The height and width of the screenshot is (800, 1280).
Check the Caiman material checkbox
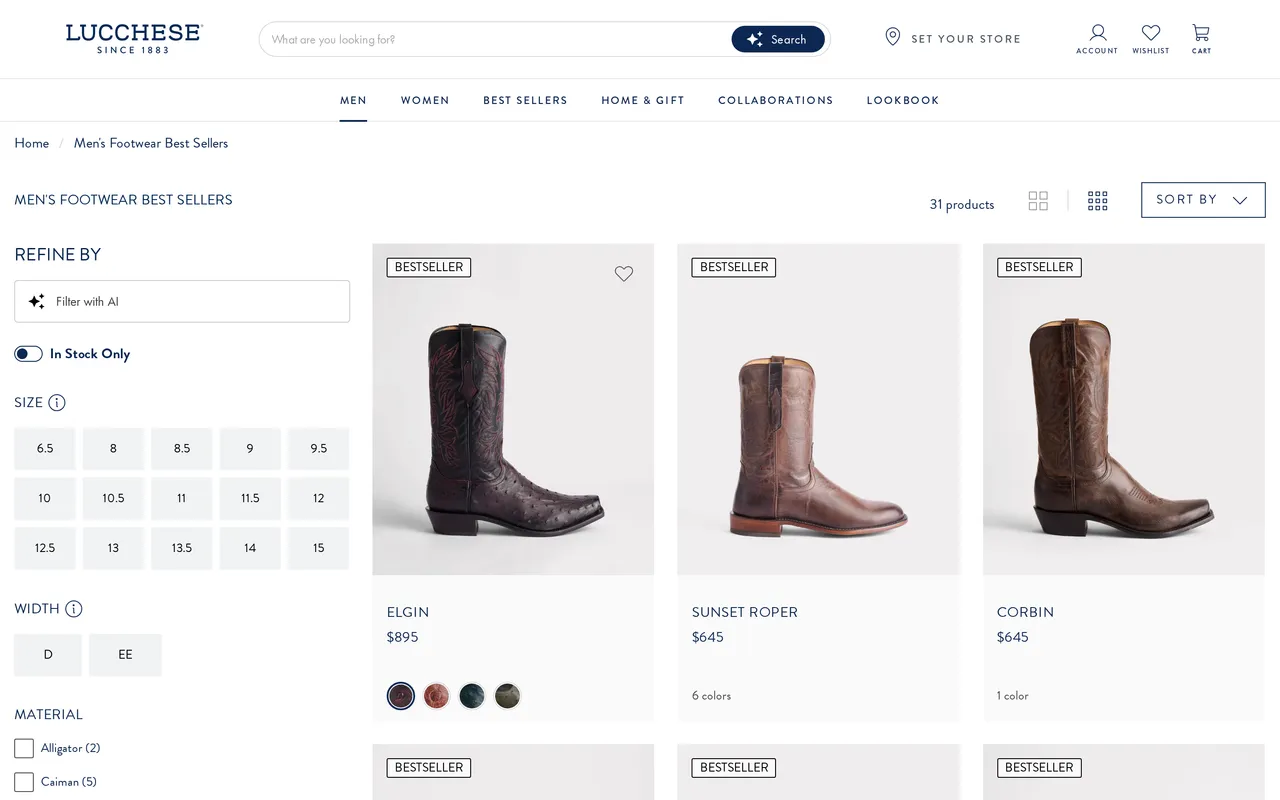click(24, 782)
